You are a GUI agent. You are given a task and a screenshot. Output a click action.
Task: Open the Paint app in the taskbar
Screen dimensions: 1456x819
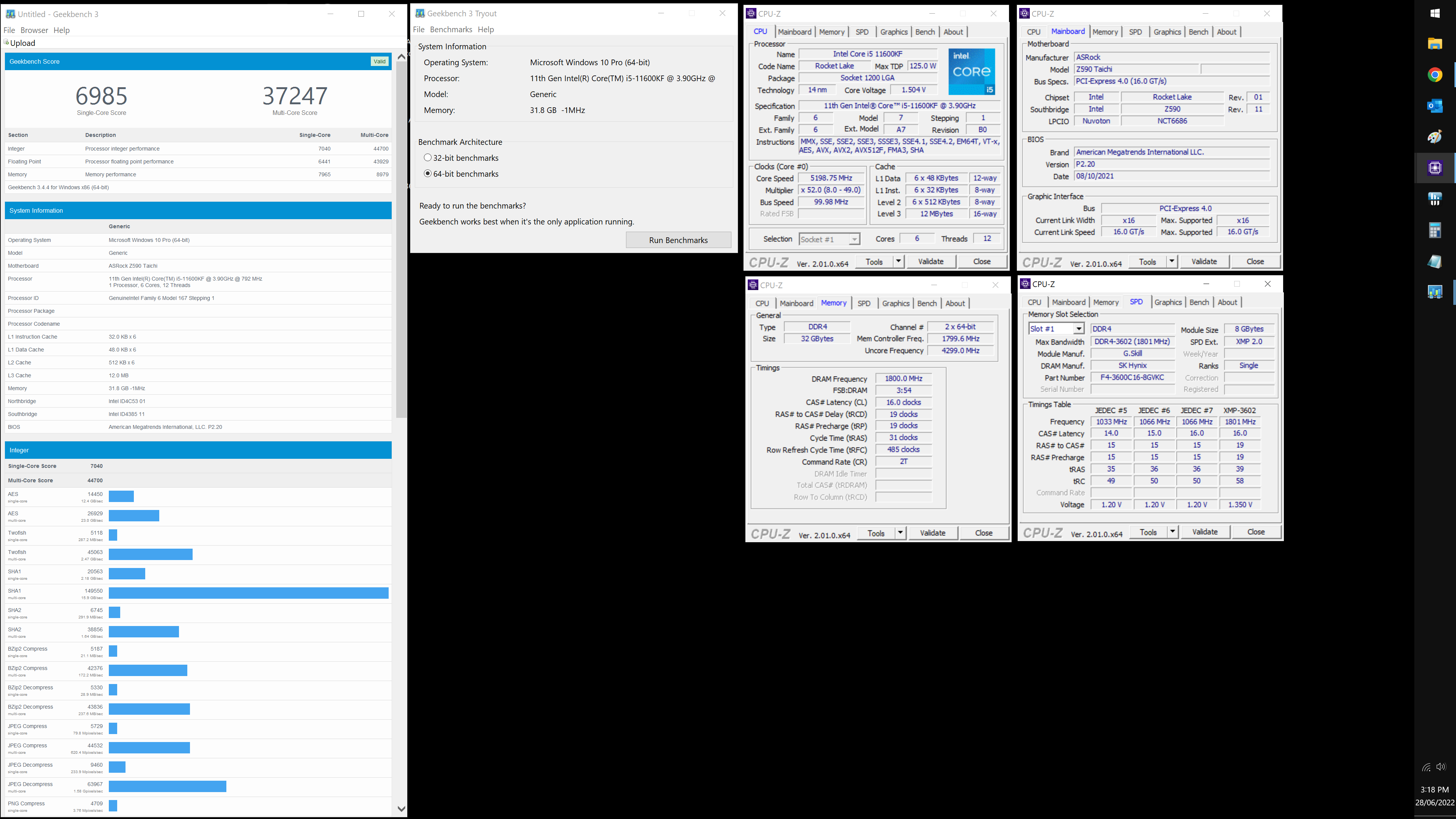(x=1434, y=137)
